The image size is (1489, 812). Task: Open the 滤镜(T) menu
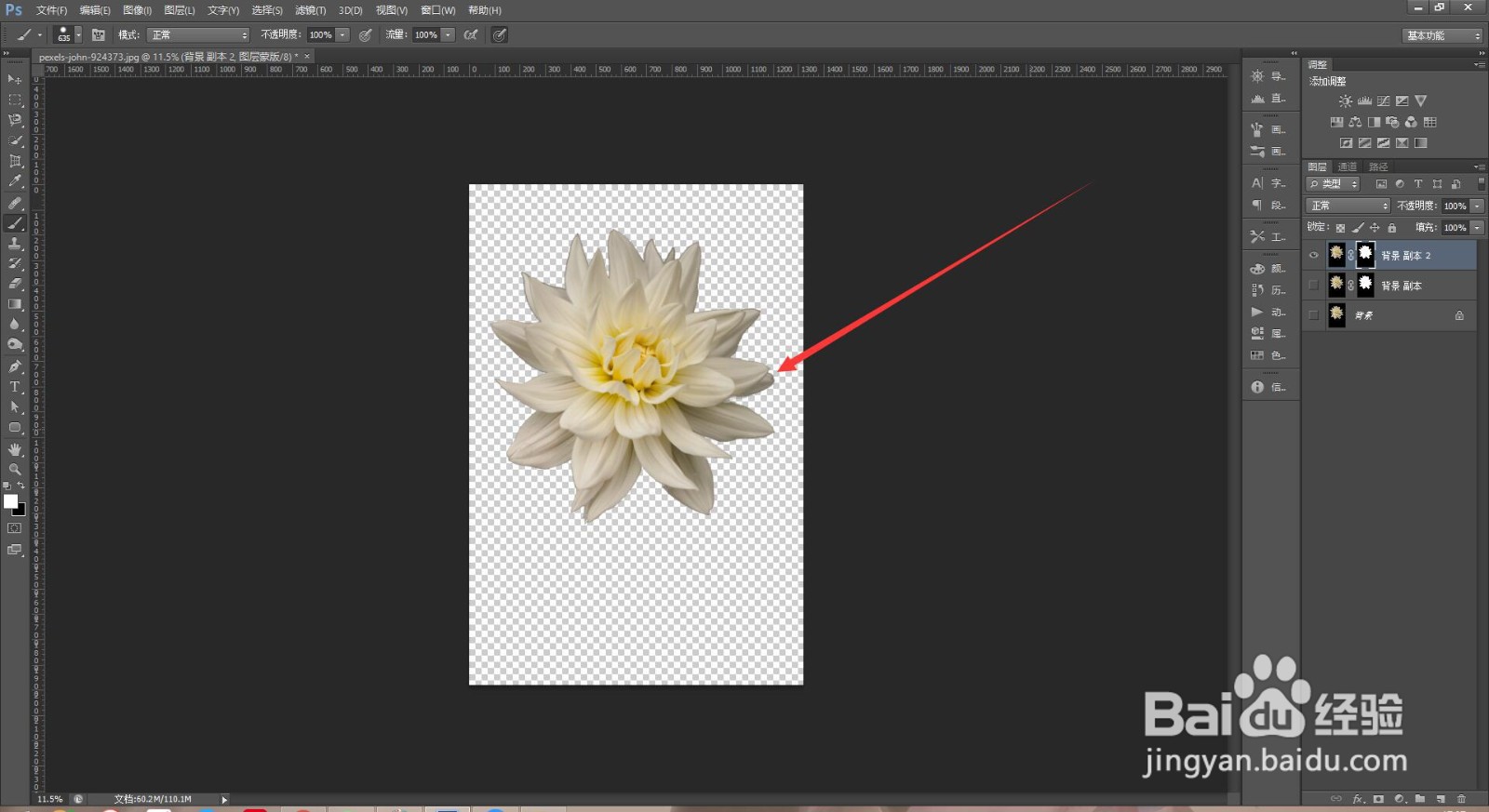310,10
